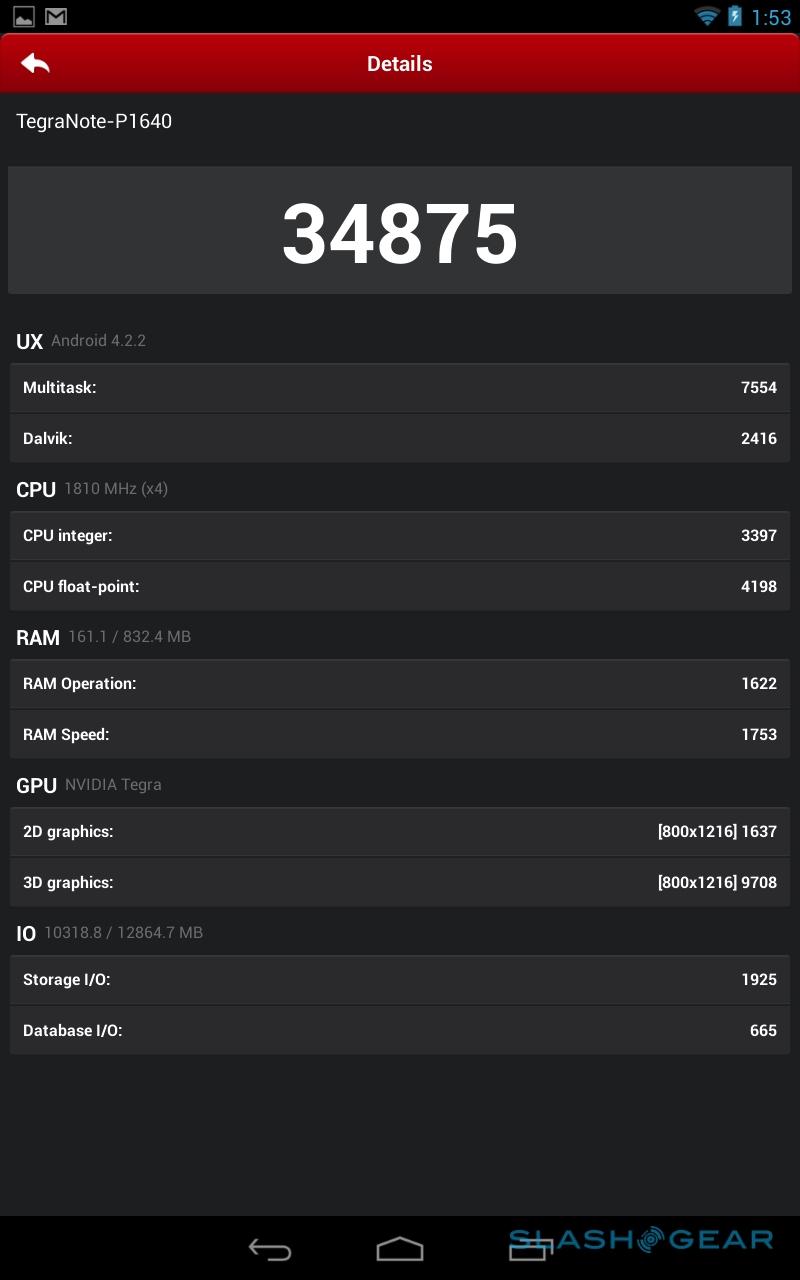
Task: Tap the 1:53 clock in the status bar
Action: click(771, 17)
